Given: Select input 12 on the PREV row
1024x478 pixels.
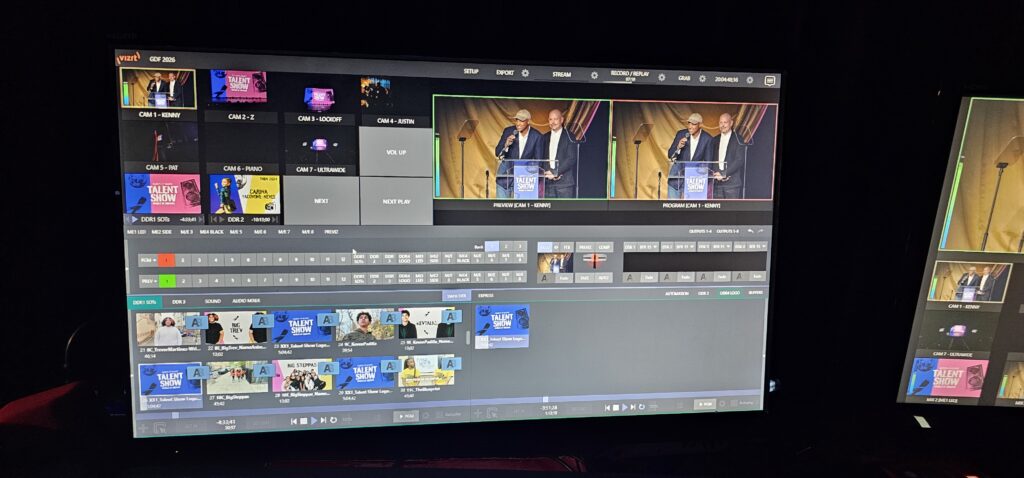Looking at the screenshot, I should coord(343,279).
